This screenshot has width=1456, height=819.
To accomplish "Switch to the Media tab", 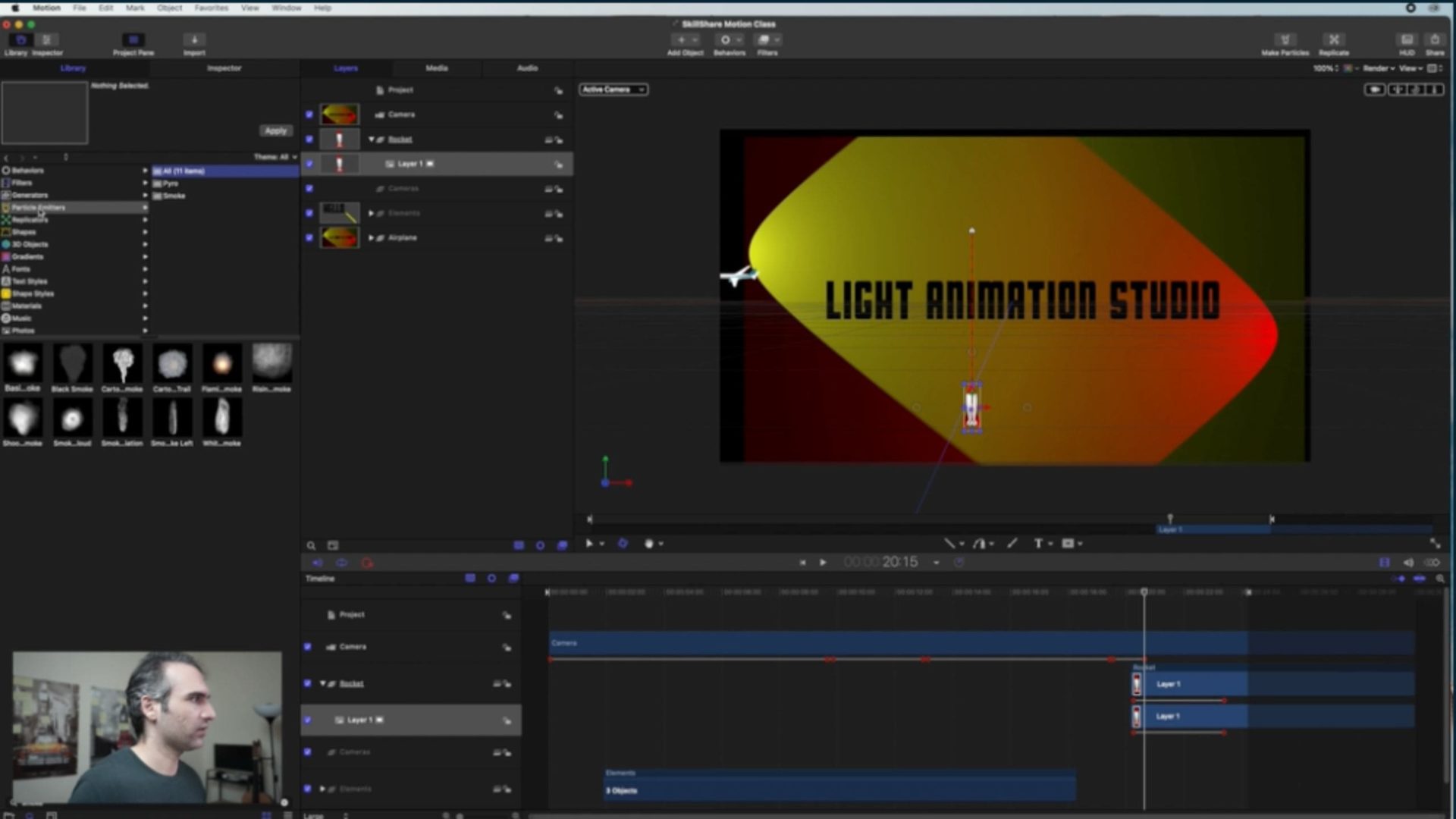I will (436, 68).
